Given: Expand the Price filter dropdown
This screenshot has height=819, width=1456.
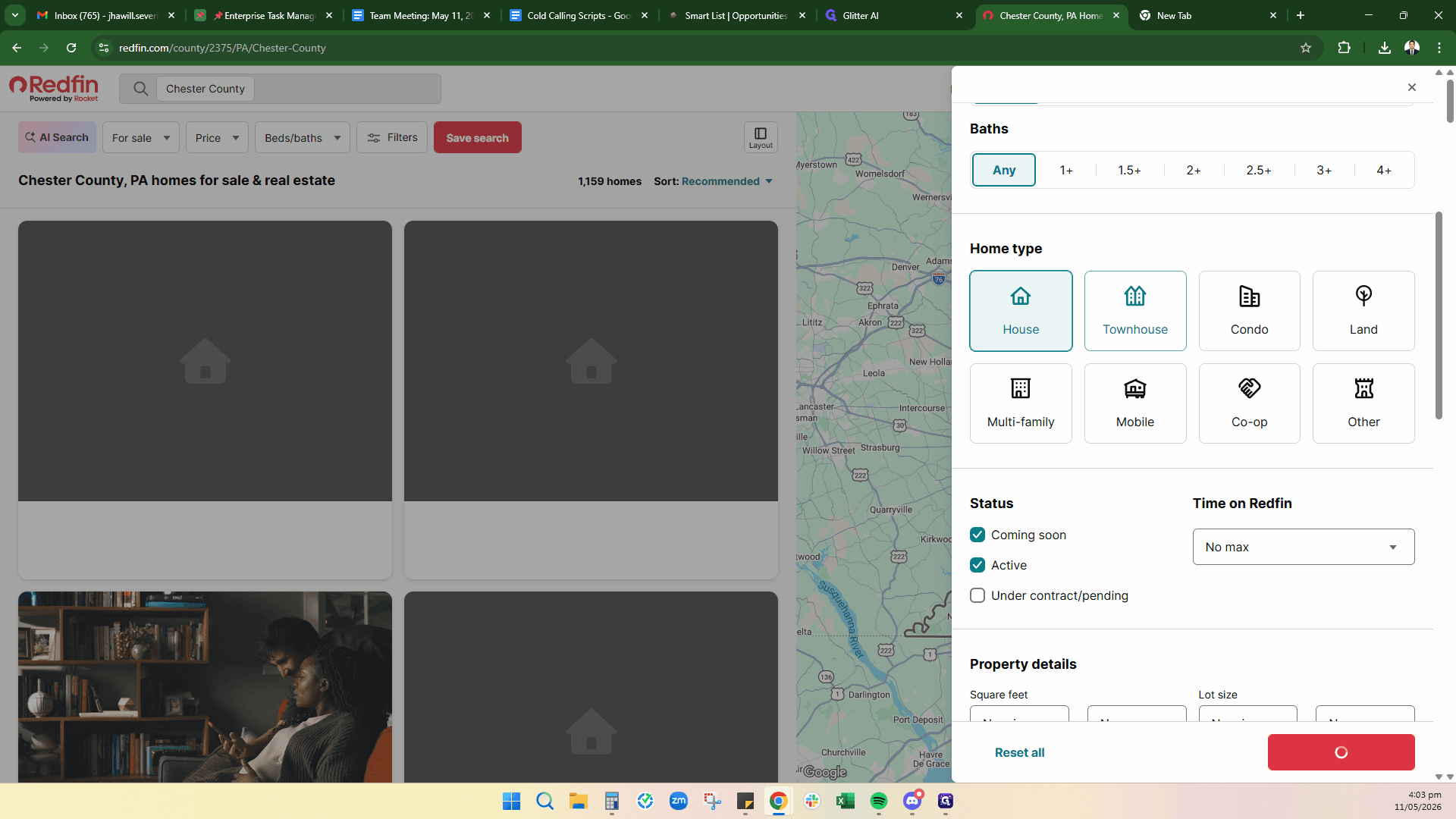Looking at the screenshot, I should coord(217,137).
